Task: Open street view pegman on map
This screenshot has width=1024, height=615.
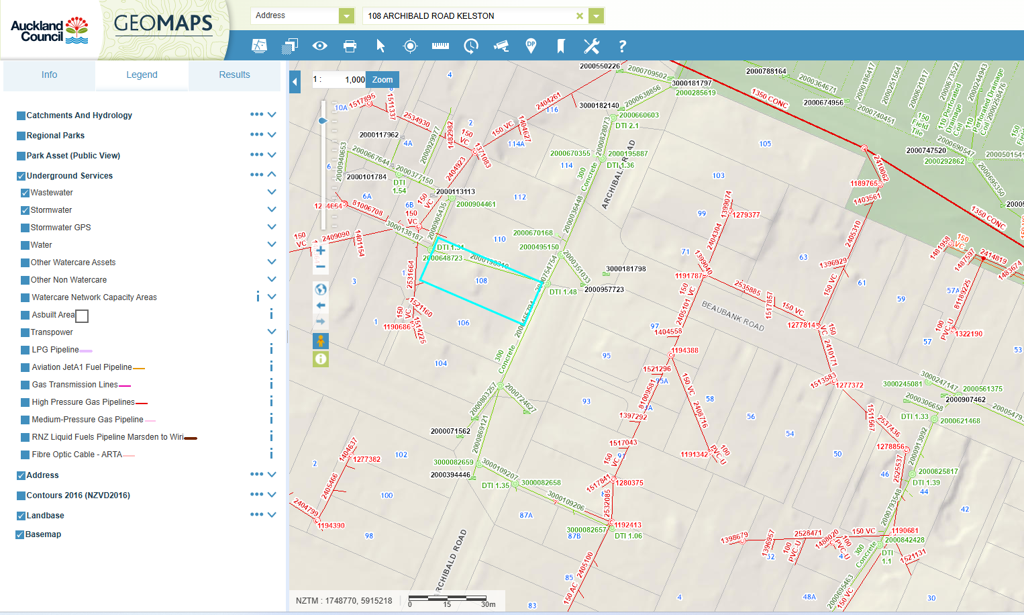Action: pos(320,341)
